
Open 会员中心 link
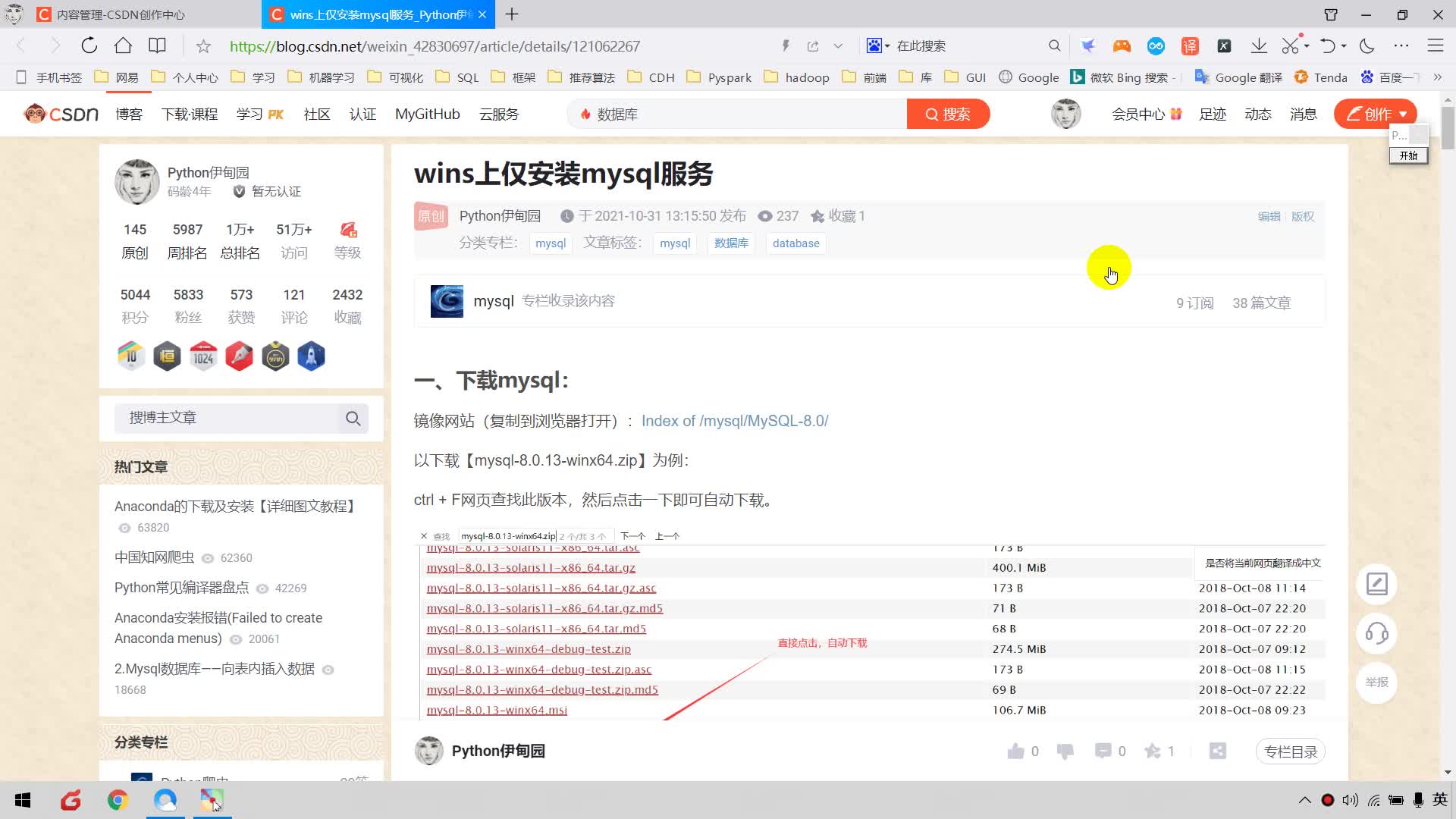coord(1147,115)
